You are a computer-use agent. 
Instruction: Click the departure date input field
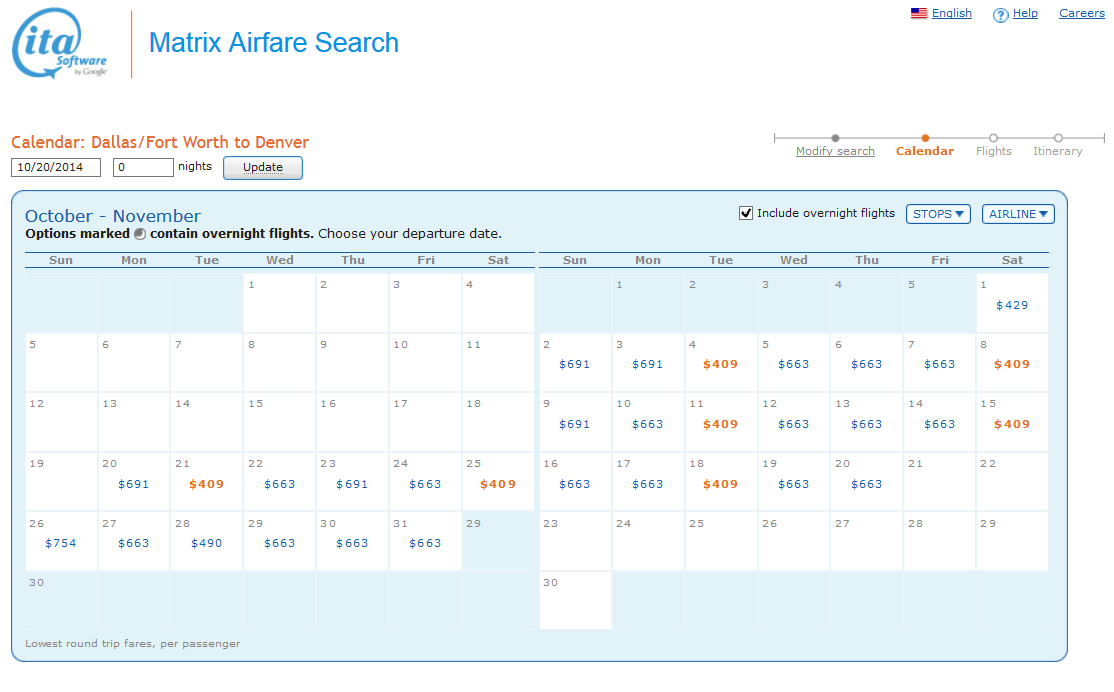pos(56,167)
